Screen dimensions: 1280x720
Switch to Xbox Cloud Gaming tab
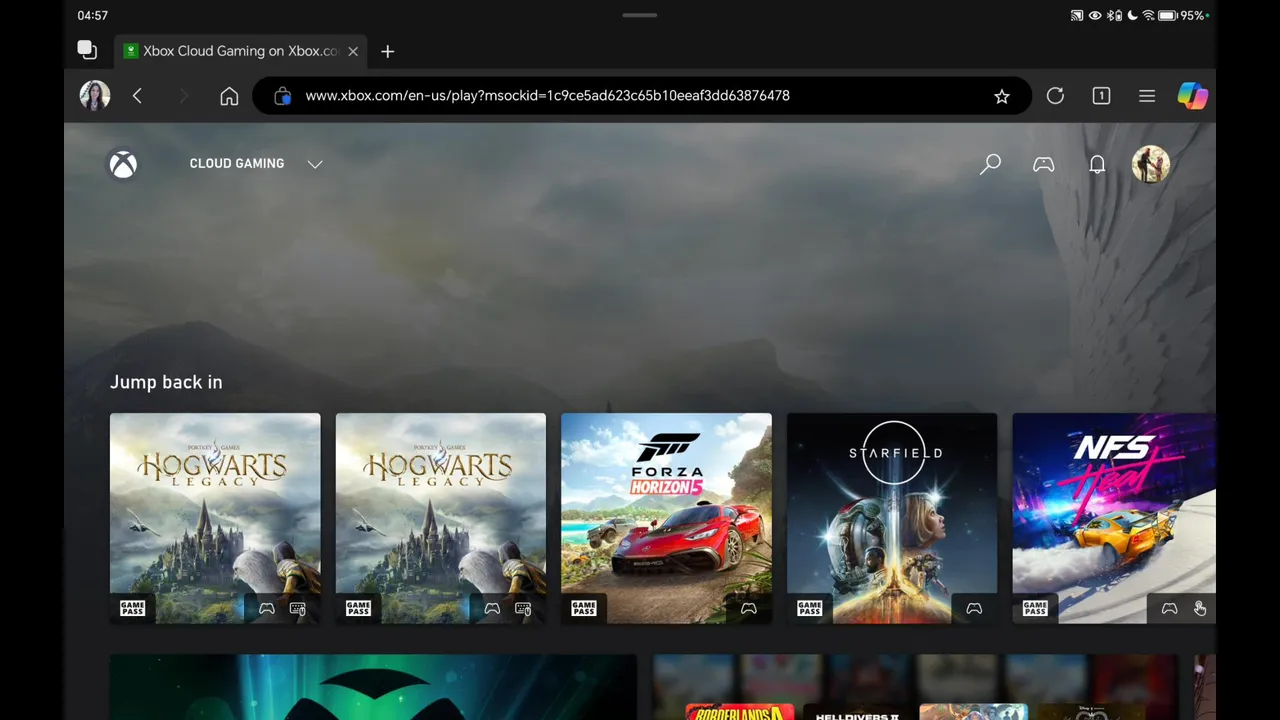tap(240, 51)
